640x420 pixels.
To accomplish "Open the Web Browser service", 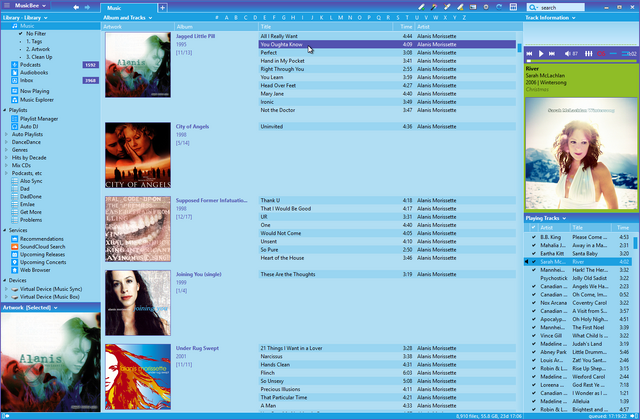I will click(35, 270).
